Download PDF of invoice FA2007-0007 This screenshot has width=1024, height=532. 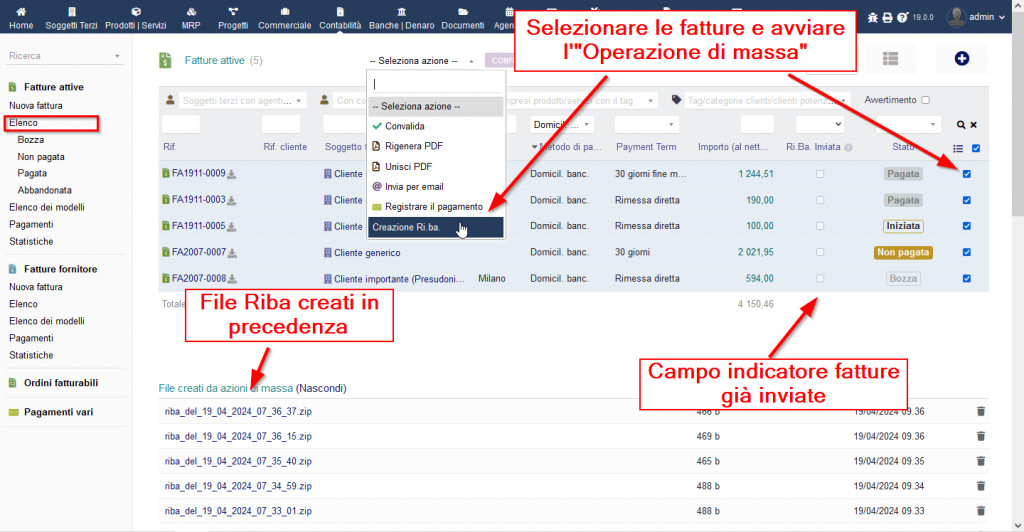(x=232, y=253)
